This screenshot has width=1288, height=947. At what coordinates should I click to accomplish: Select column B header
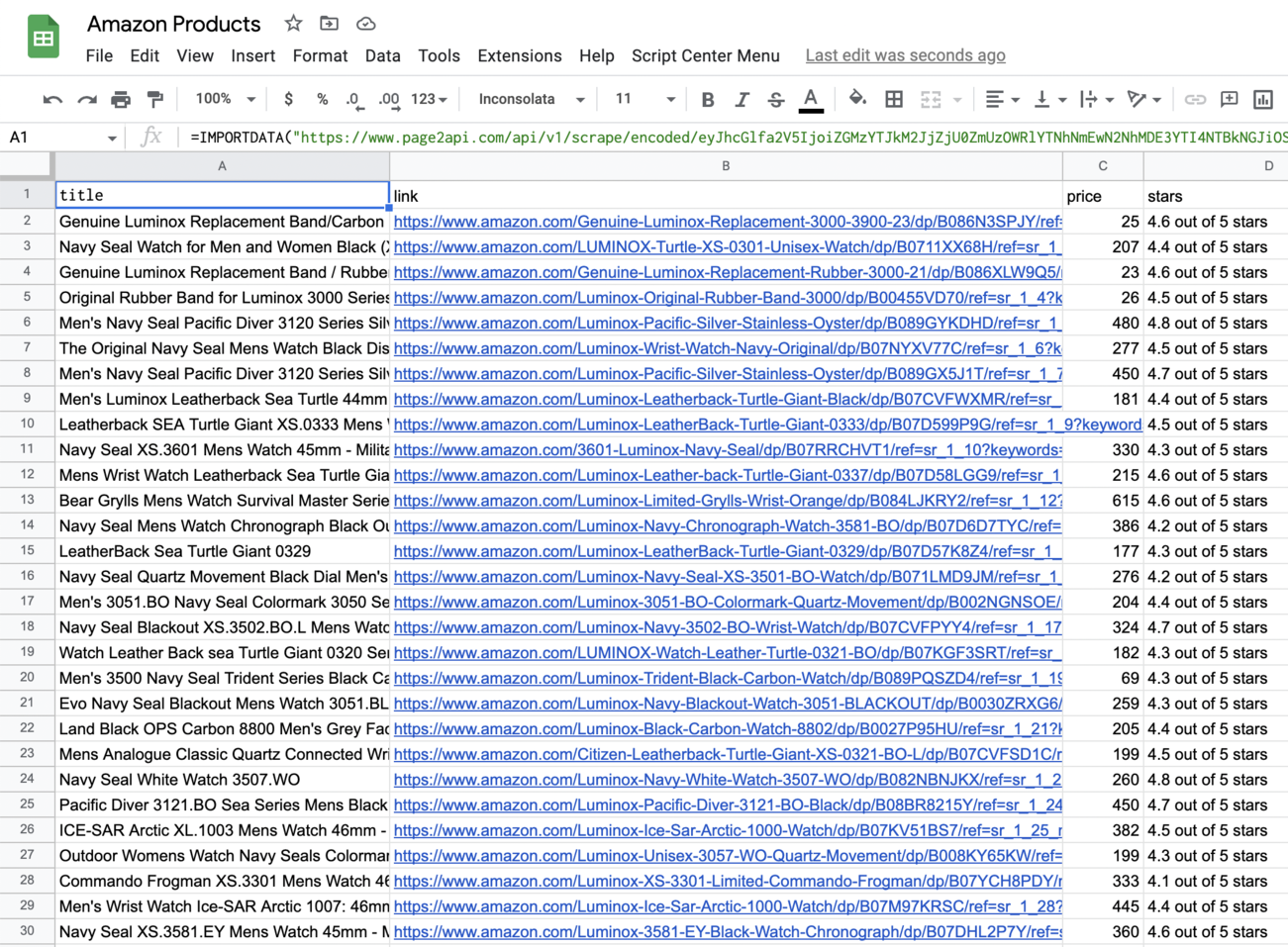point(726,166)
